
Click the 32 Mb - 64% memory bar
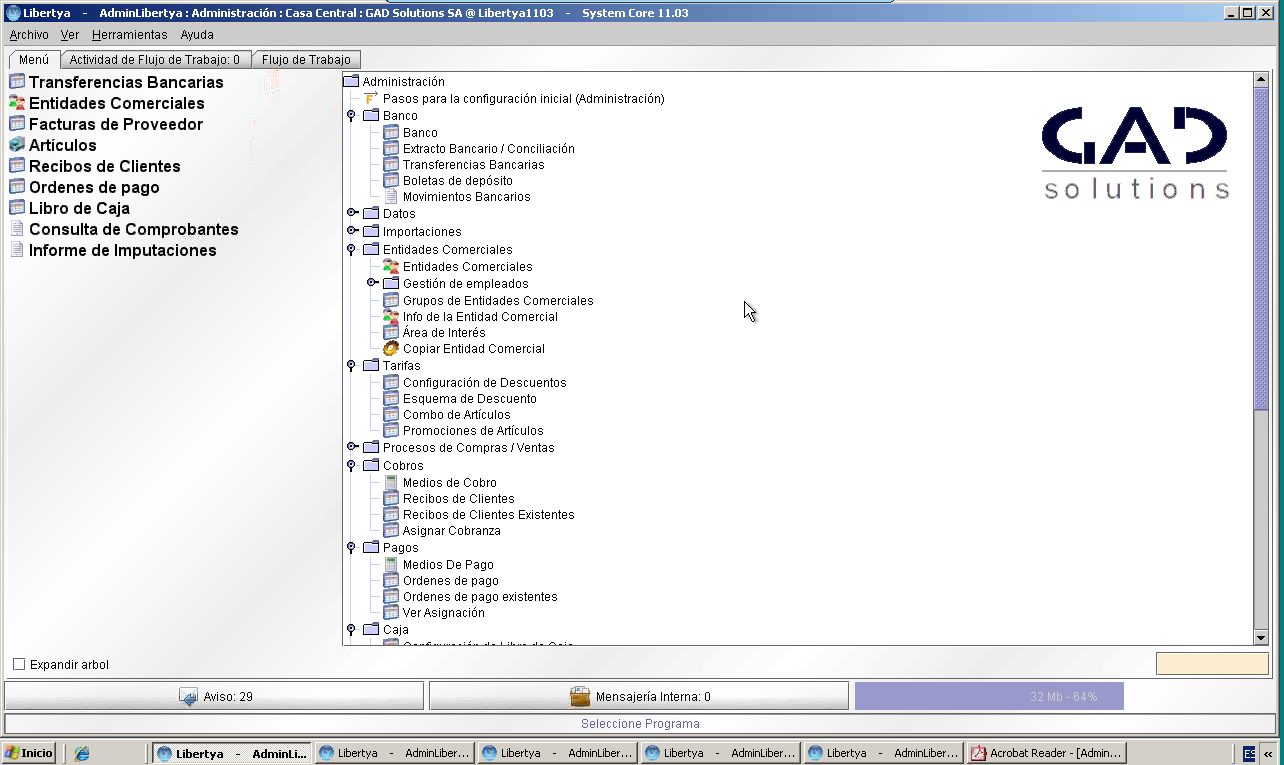(989, 696)
